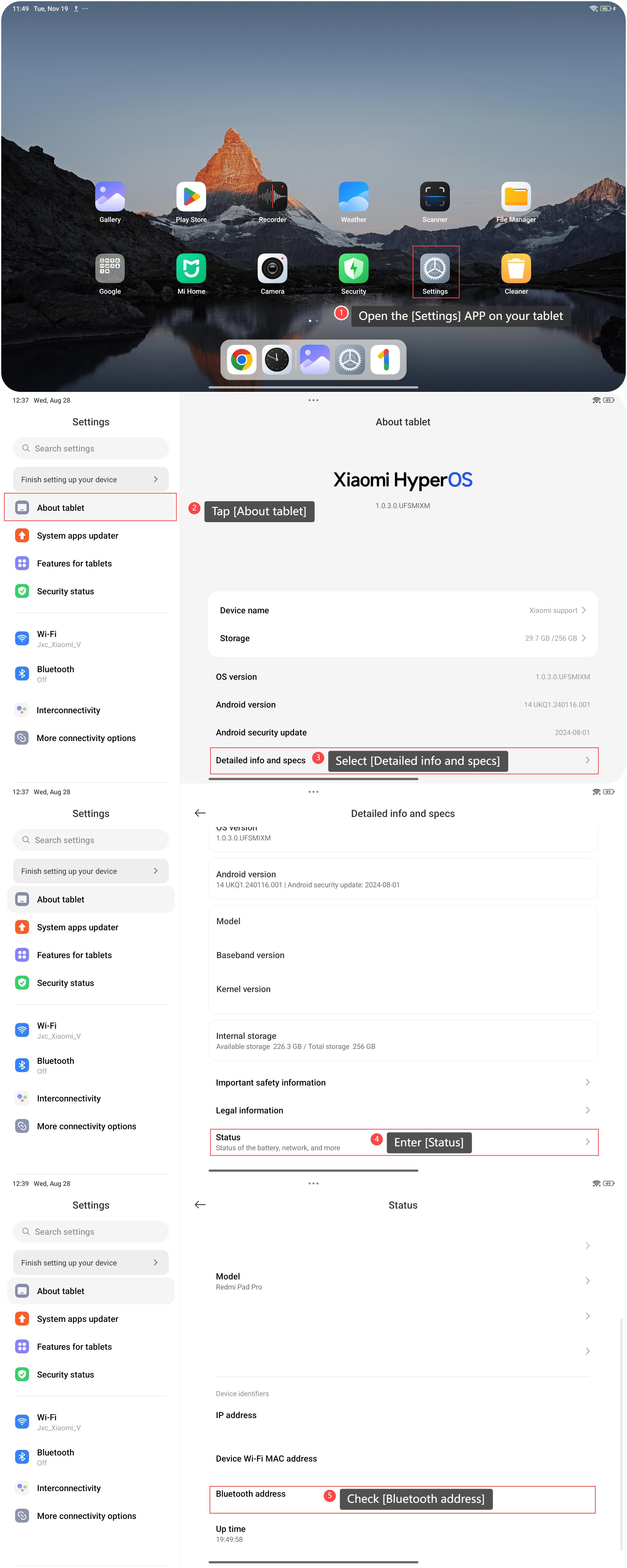The image size is (627, 1568).
Task: Open the Scanner app
Action: click(435, 197)
